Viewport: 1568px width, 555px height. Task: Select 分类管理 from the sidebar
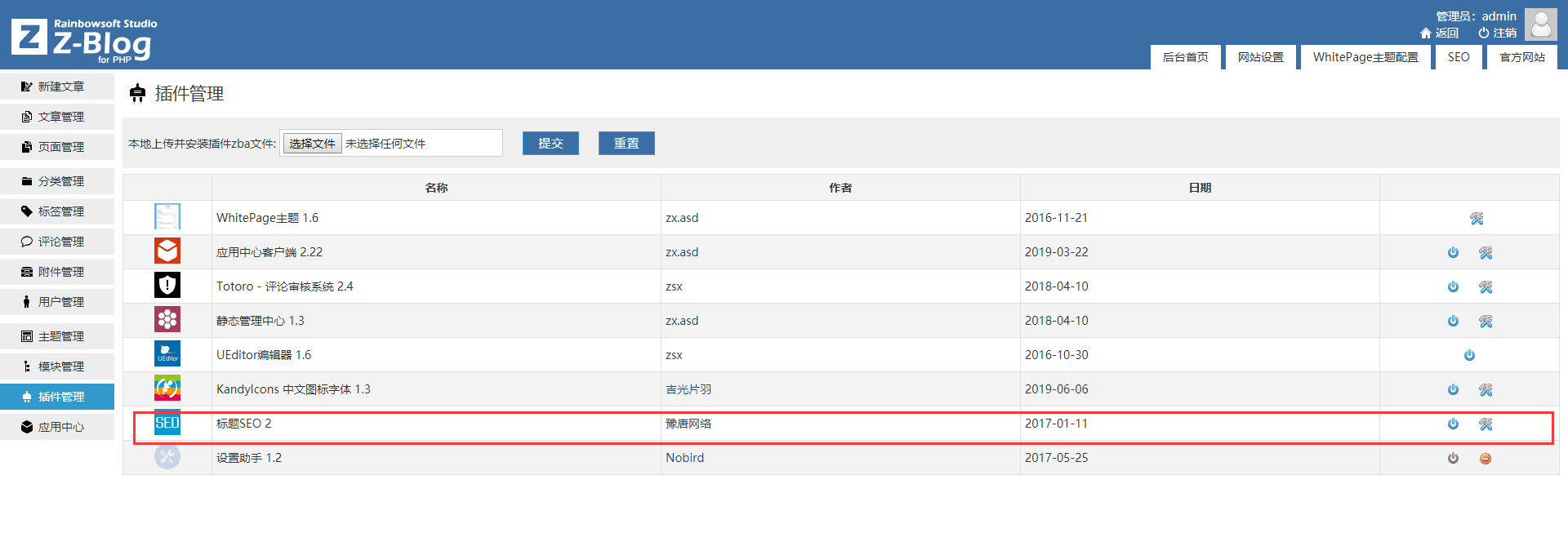57,181
